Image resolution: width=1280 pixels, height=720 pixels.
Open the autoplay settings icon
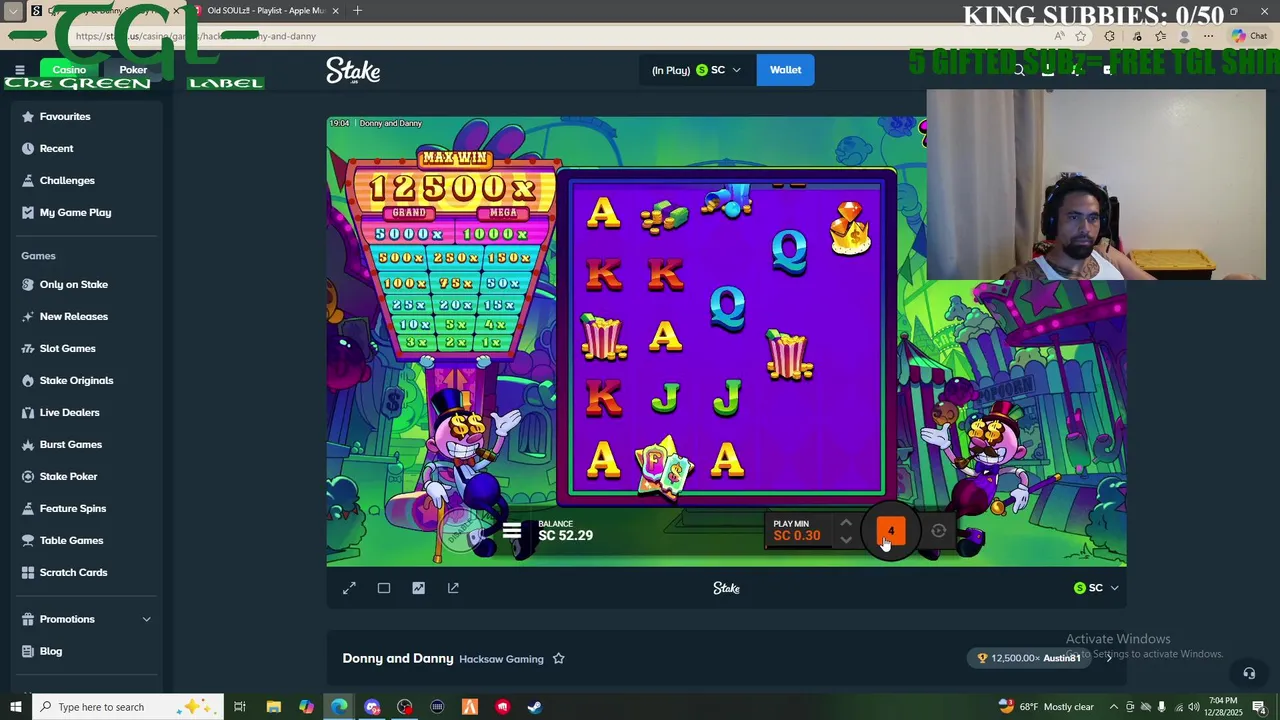pos(938,531)
